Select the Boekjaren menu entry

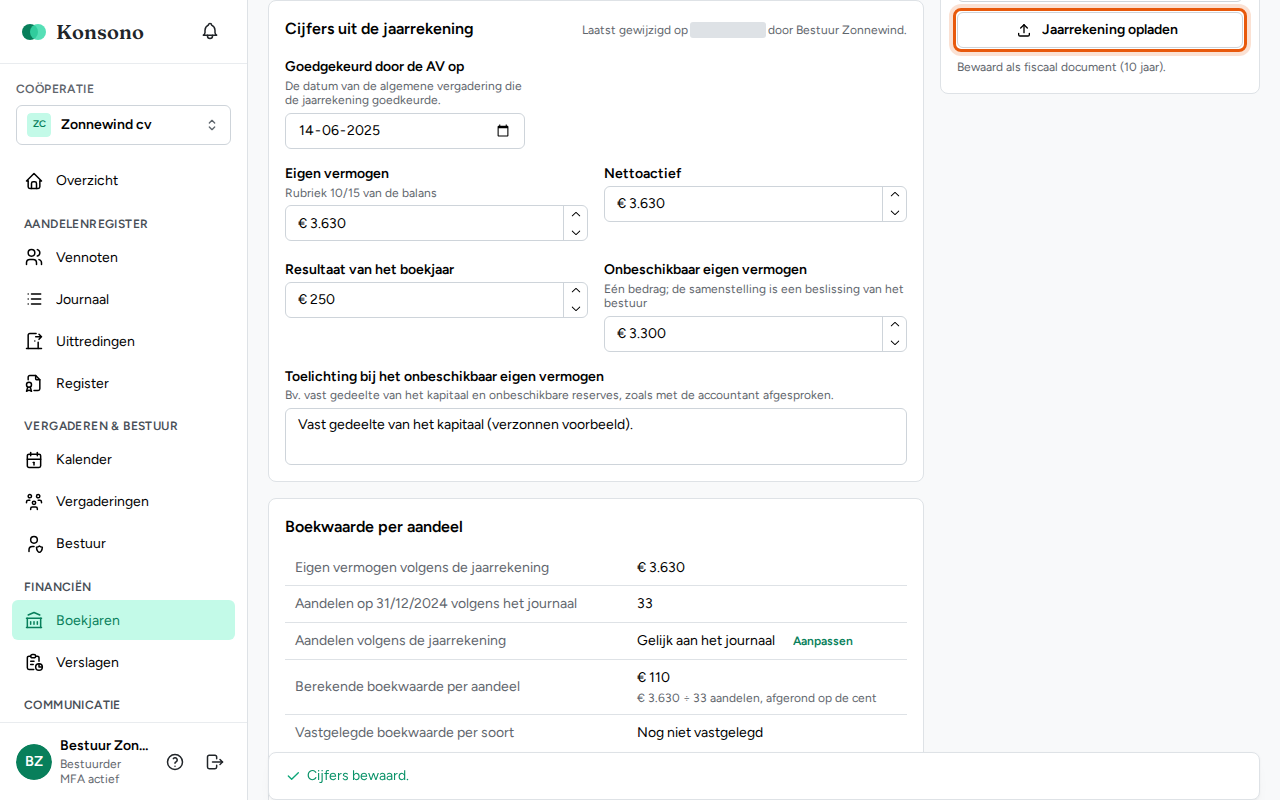123,621
